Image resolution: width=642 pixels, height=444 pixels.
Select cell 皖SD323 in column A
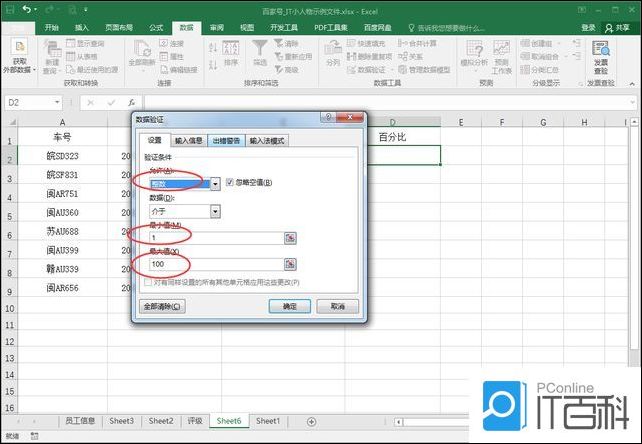(62, 156)
